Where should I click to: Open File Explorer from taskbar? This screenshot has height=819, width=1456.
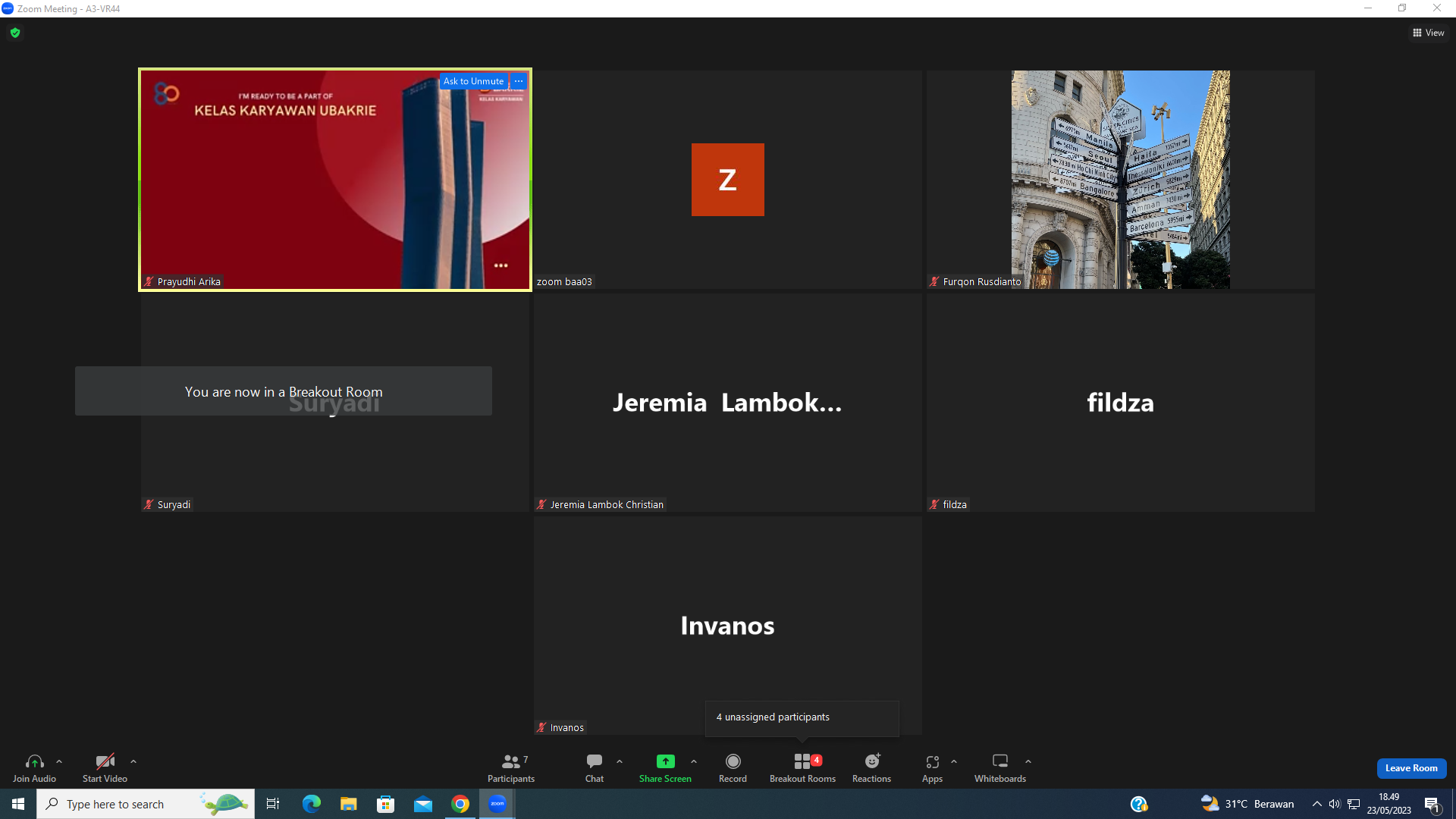pyautogui.click(x=349, y=804)
